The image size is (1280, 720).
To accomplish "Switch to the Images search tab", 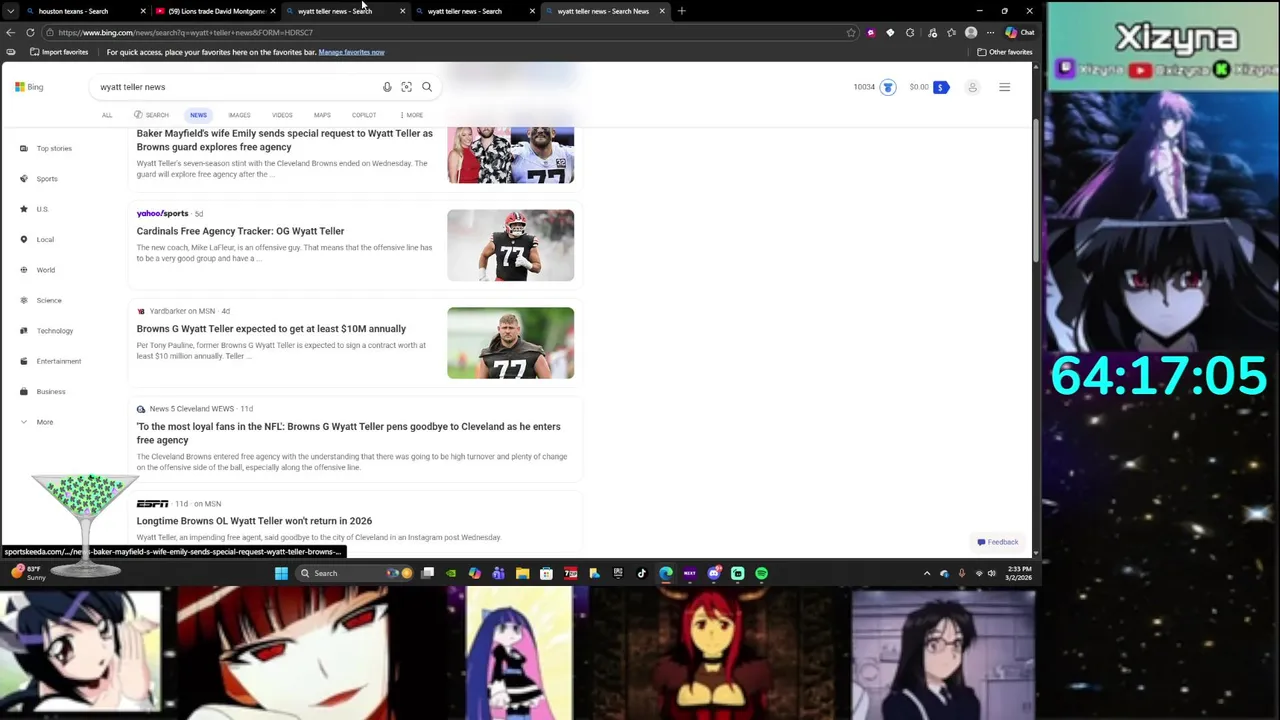I will [239, 115].
